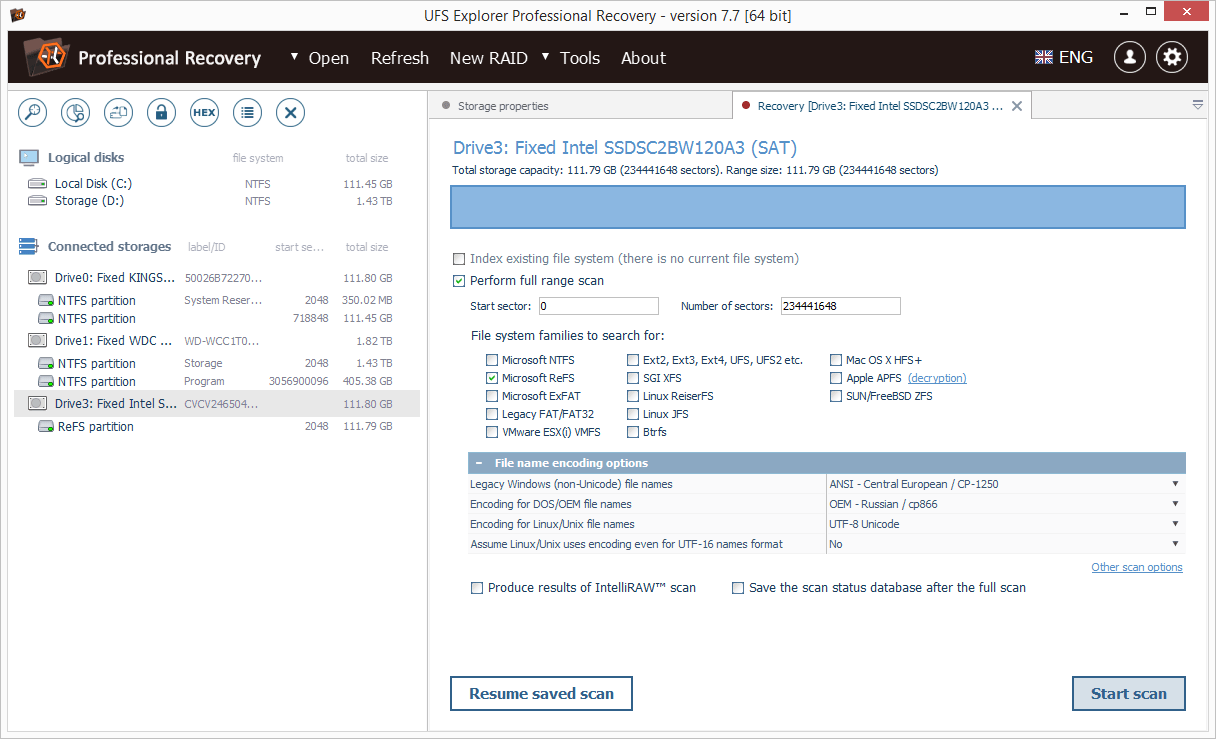Viewport: 1216px width, 739px height.
Task: Toggle Perform full range scan checkbox
Action: click(x=459, y=281)
